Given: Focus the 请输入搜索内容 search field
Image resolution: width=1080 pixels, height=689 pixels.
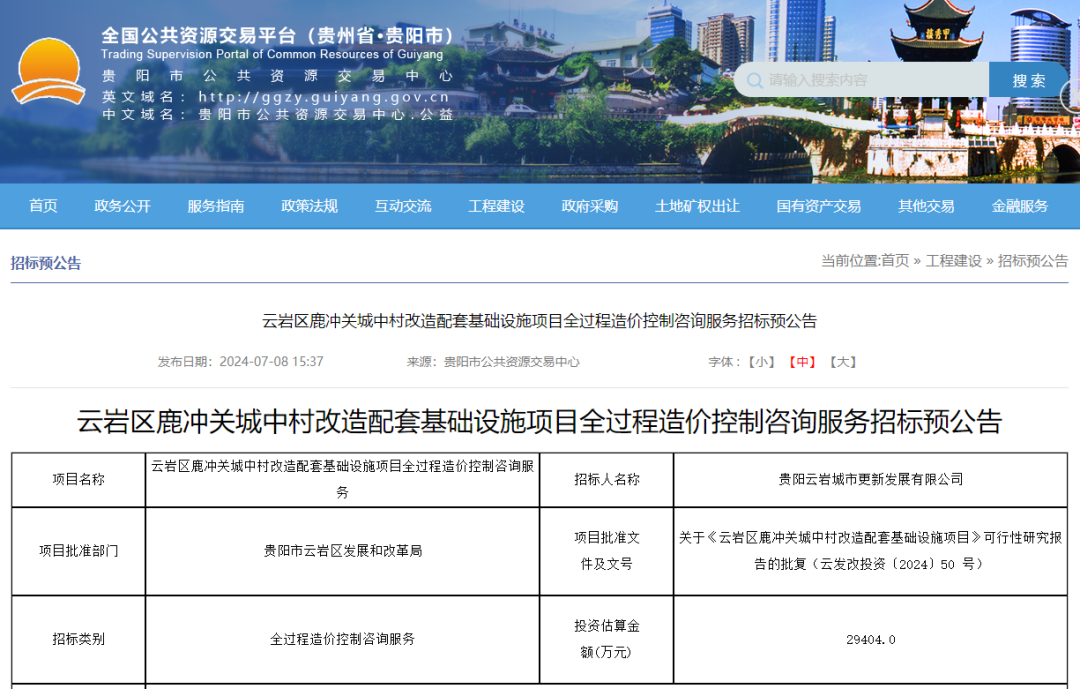Looking at the screenshot, I should click(862, 80).
